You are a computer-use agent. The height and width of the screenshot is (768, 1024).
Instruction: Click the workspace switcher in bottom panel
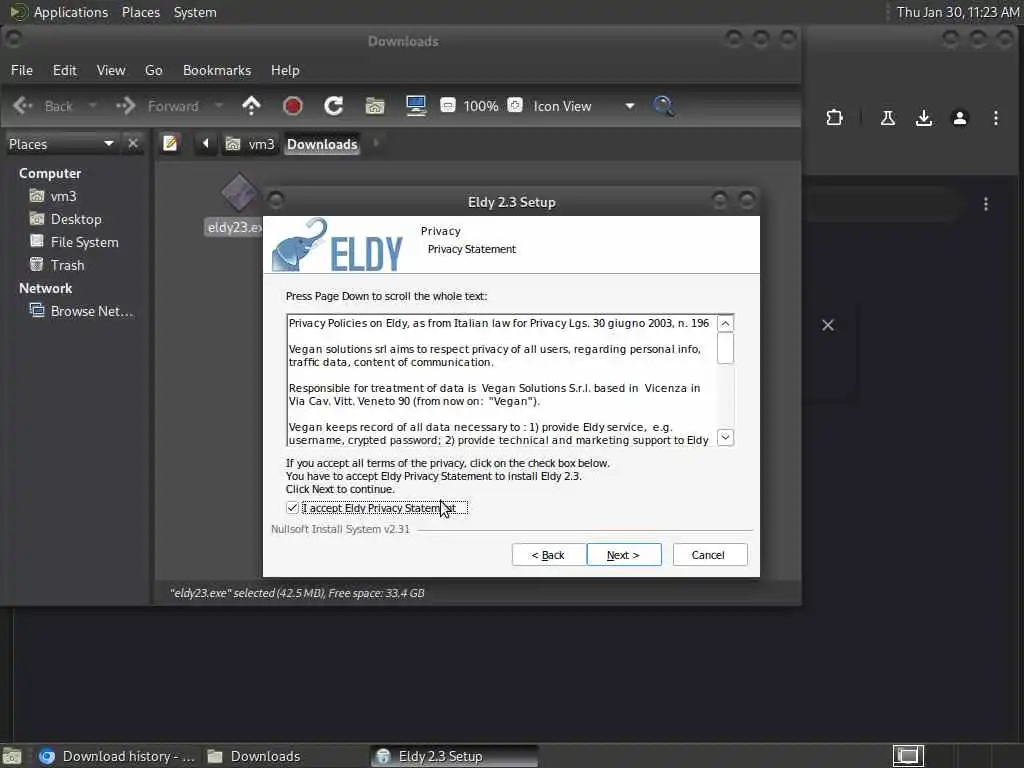point(908,756)
